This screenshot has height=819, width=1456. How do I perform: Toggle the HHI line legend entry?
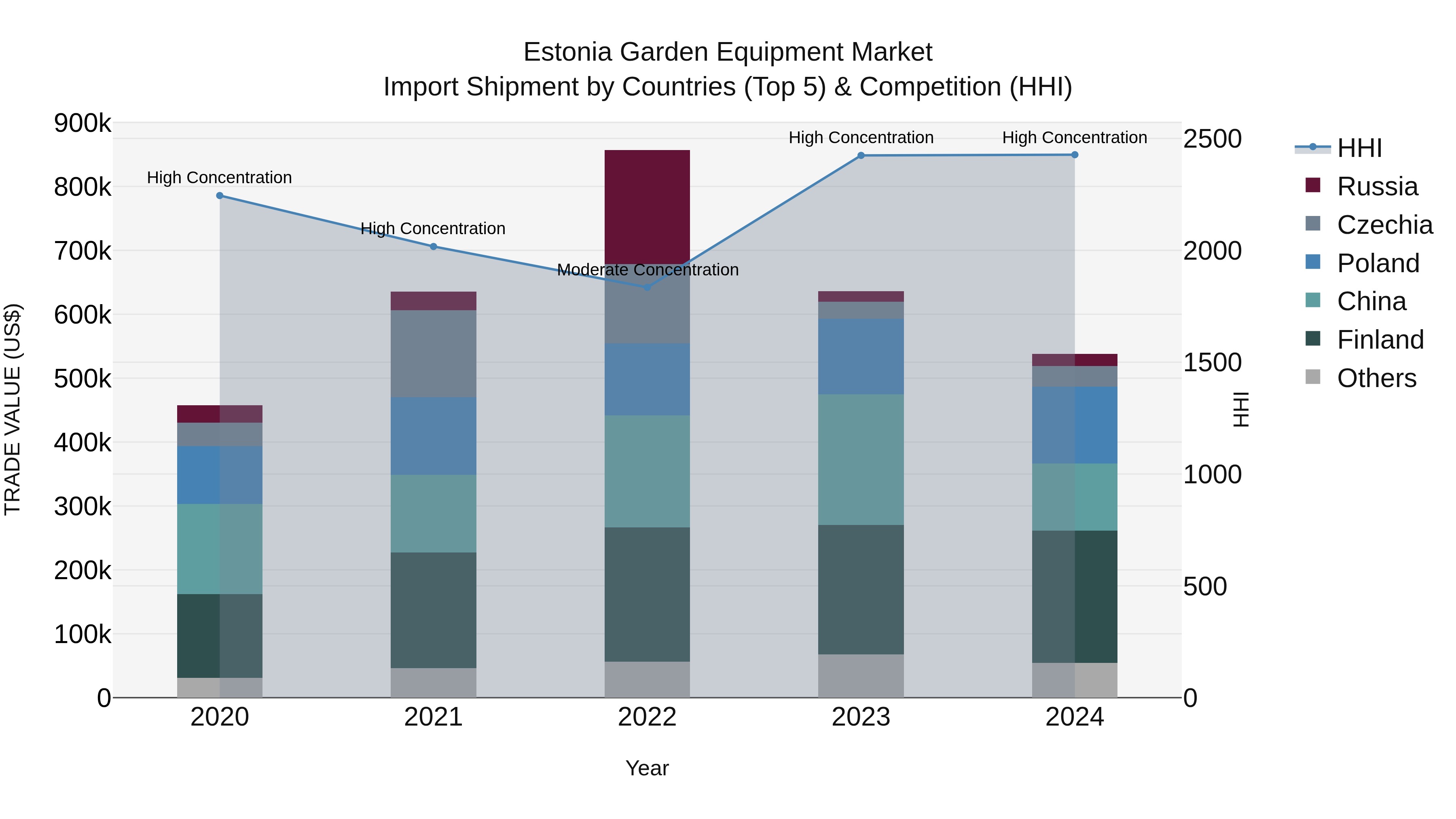(1338, 148)
